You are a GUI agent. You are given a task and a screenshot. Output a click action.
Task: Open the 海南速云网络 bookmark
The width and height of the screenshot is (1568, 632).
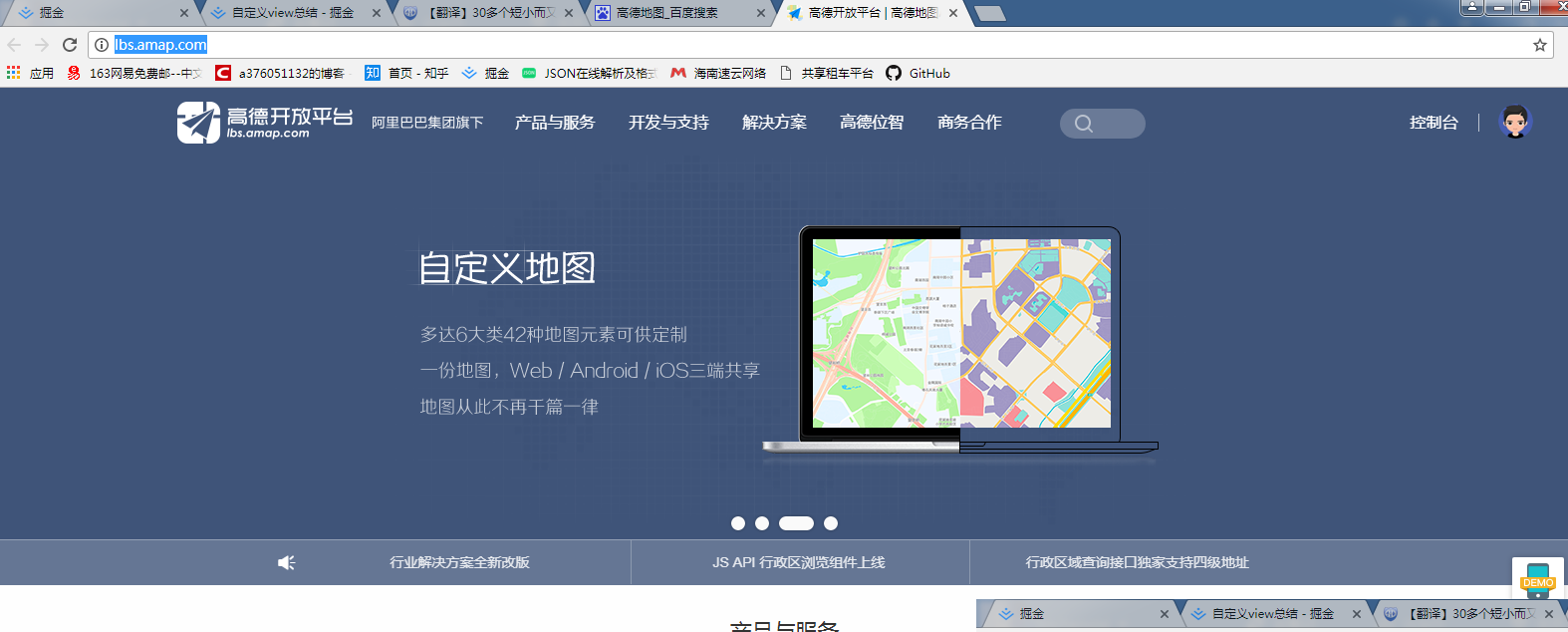click(718, 73)
